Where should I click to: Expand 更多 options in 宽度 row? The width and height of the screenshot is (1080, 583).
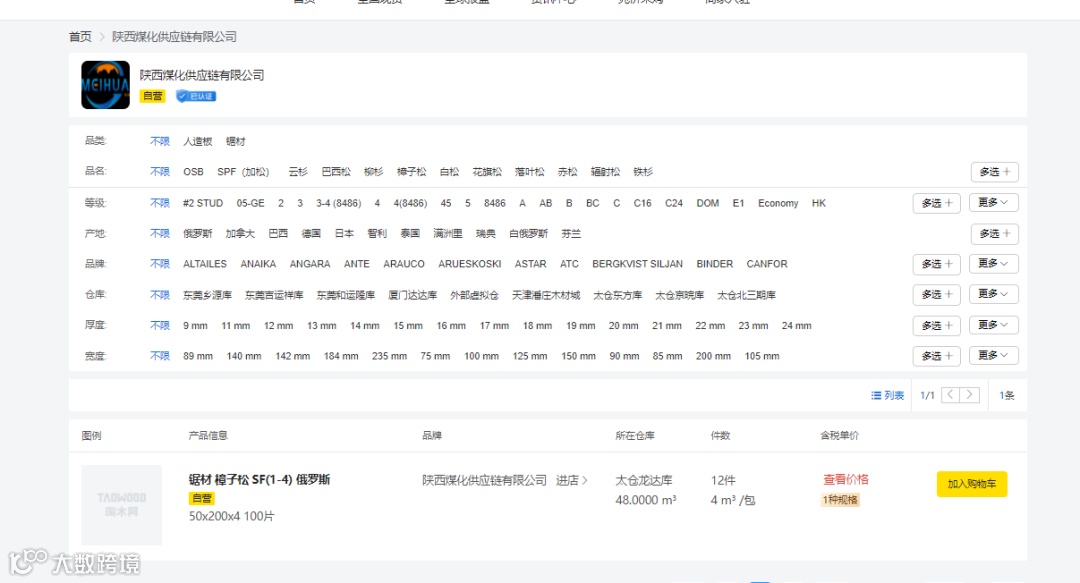[x=993, y=355]
